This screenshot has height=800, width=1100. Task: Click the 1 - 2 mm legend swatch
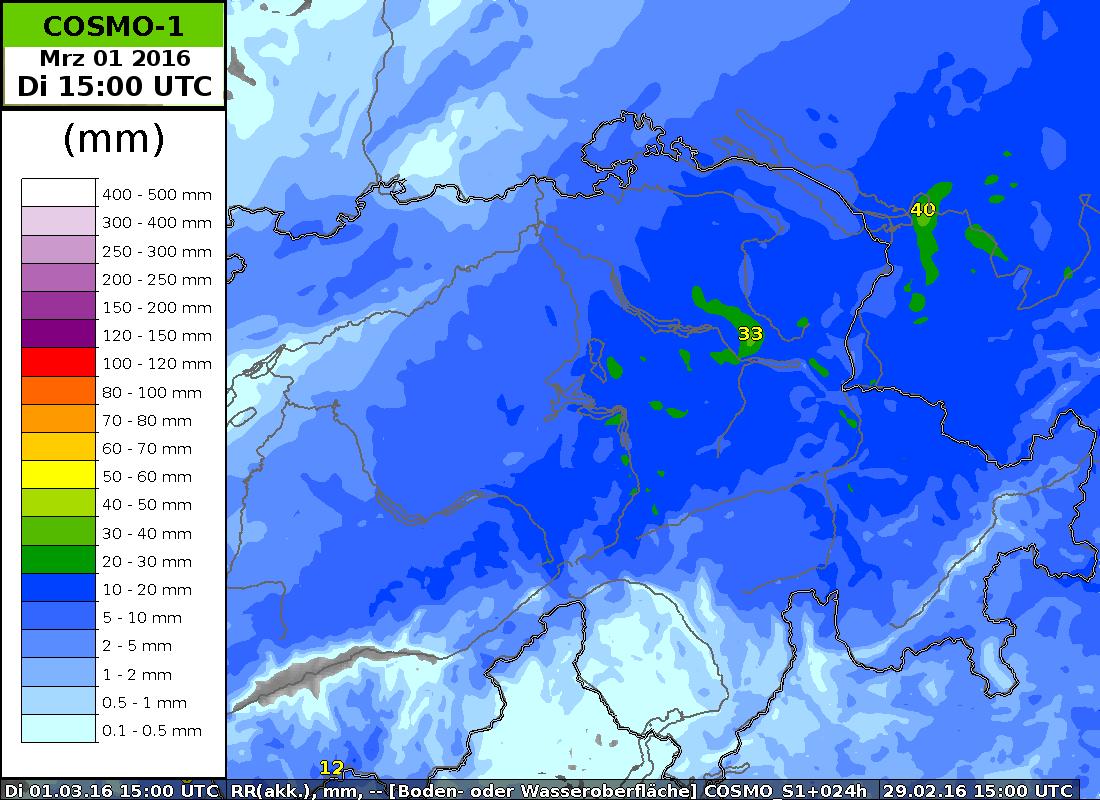tap(59, 672)
